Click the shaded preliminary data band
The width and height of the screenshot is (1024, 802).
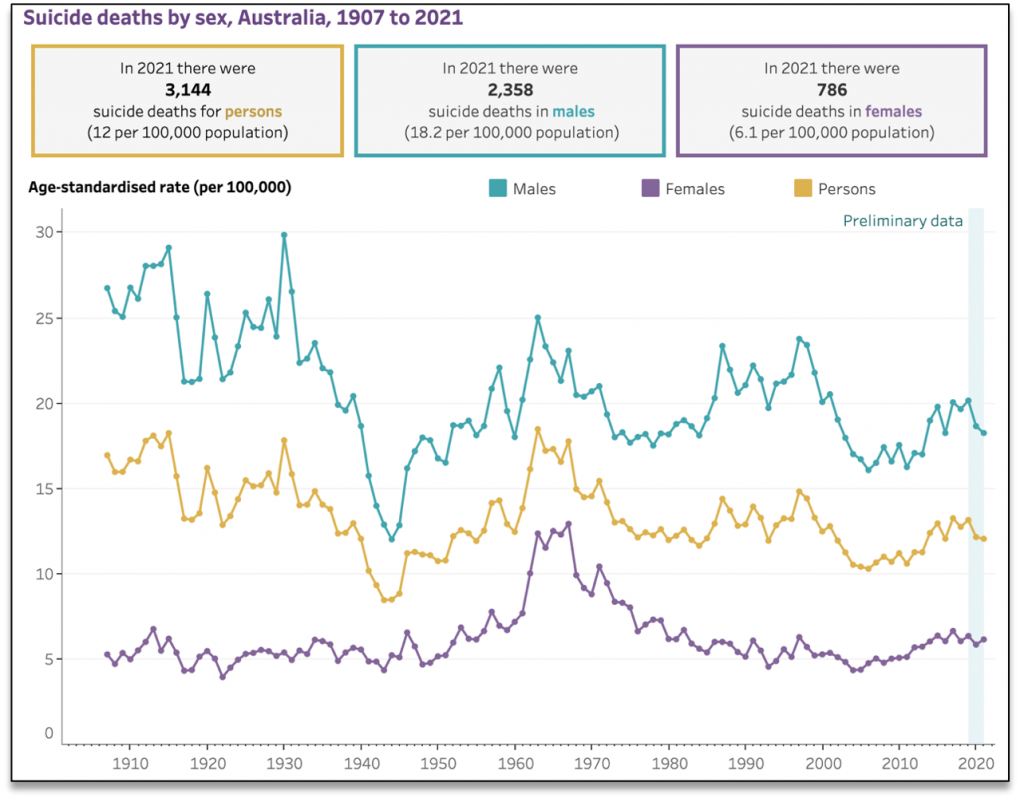[x=976, y=476]
